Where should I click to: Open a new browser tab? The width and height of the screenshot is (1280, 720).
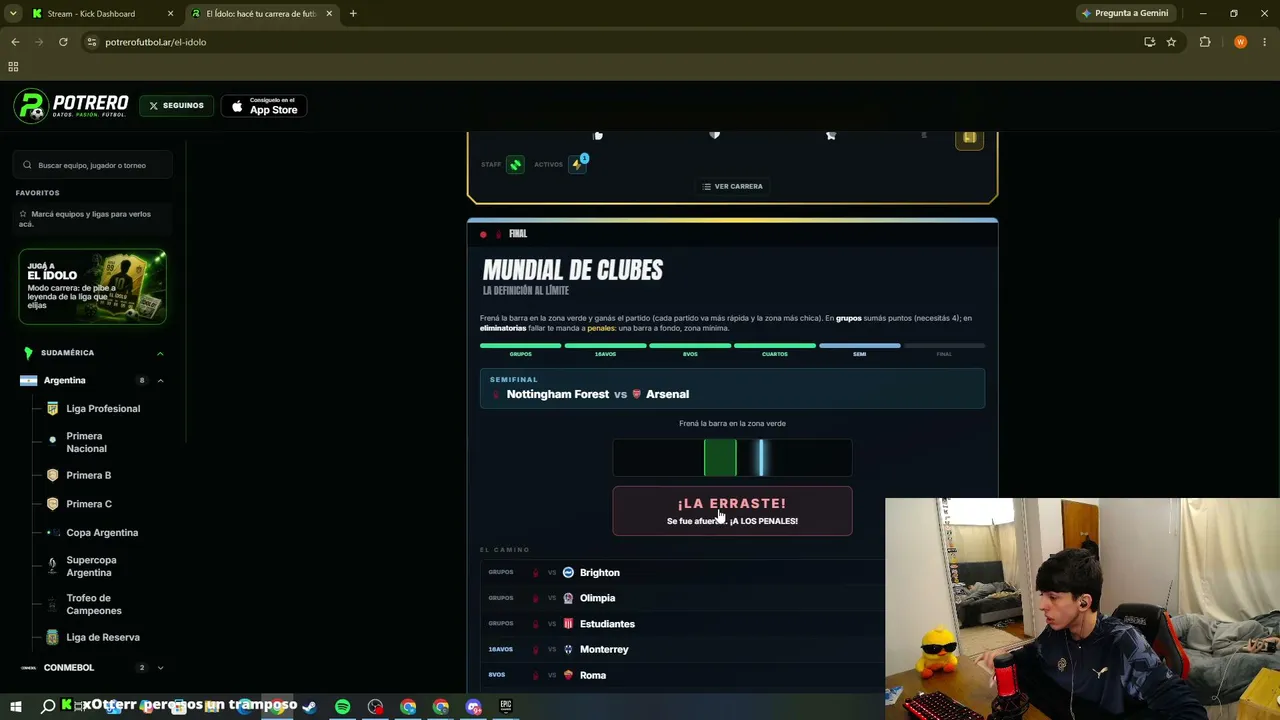click(x=353, y=14)
